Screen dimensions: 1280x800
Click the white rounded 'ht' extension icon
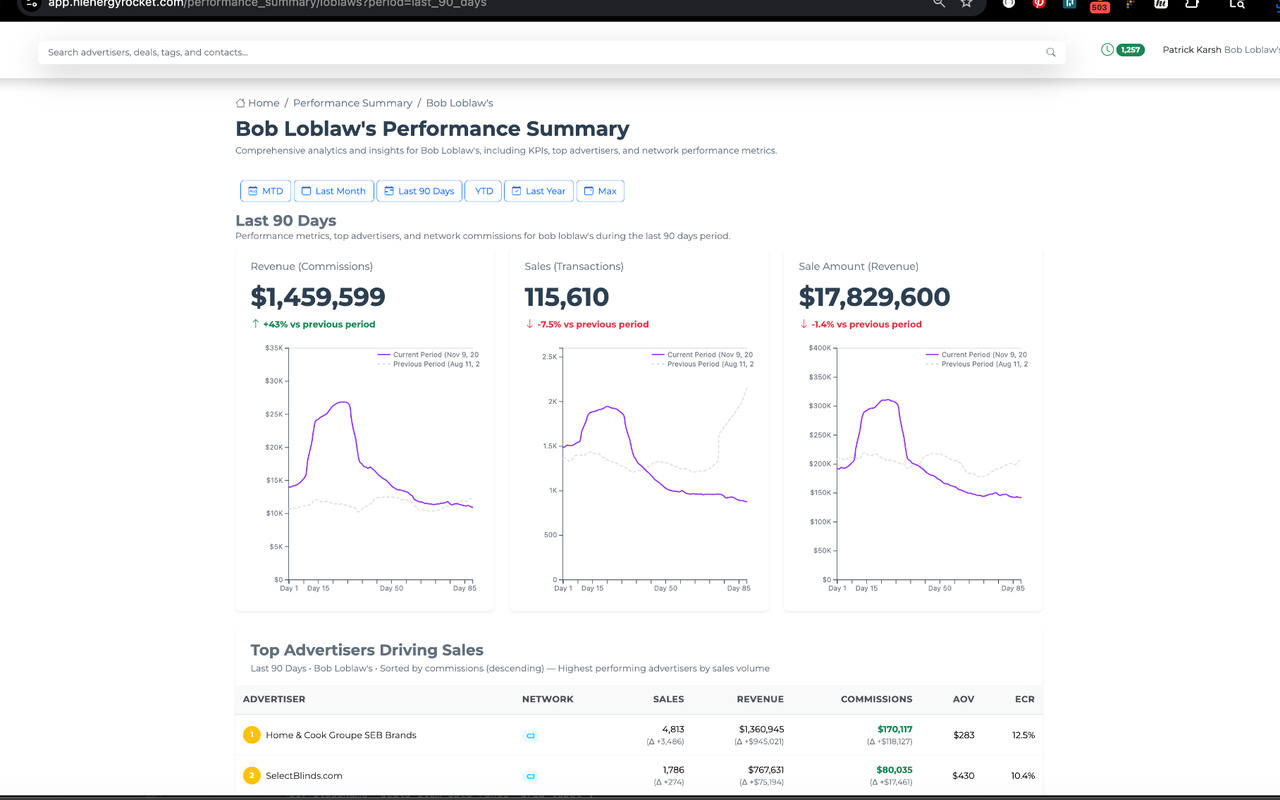1160,4
